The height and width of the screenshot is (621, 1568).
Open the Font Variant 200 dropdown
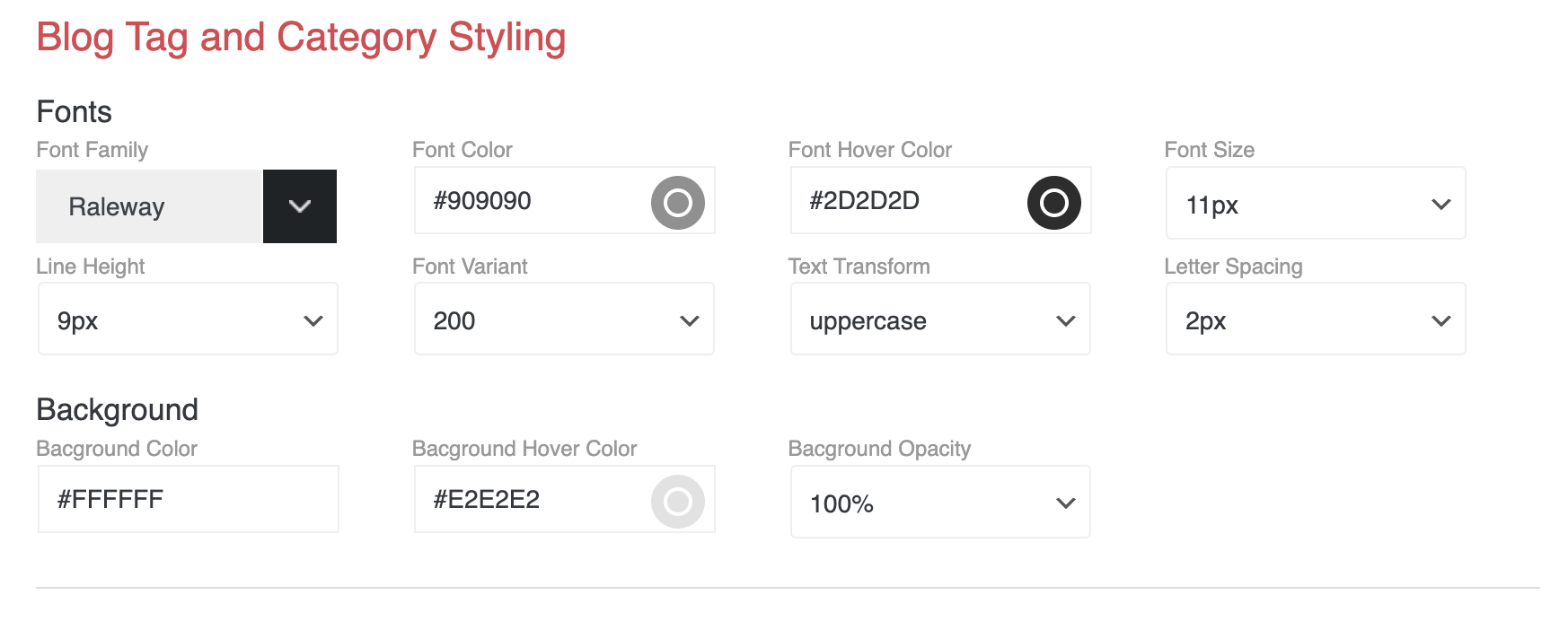pos(564,320)
